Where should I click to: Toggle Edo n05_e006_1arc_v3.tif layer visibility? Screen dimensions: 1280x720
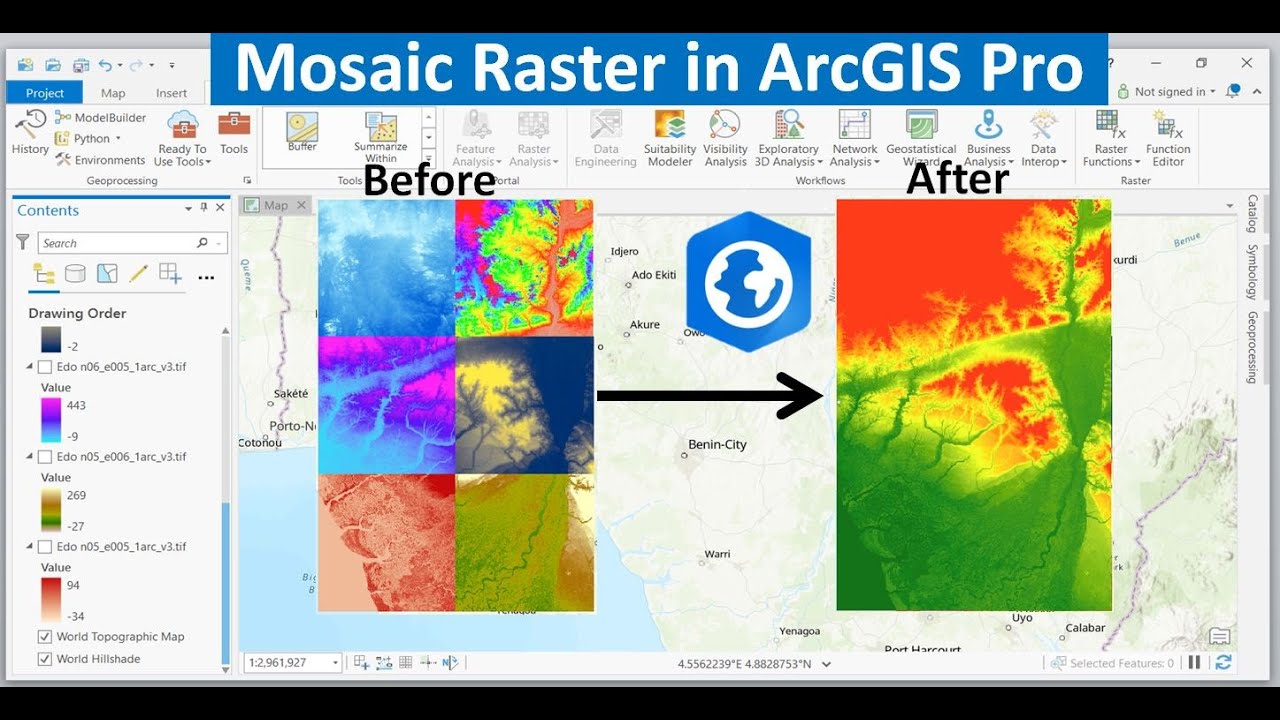click(x=44, y=457)
